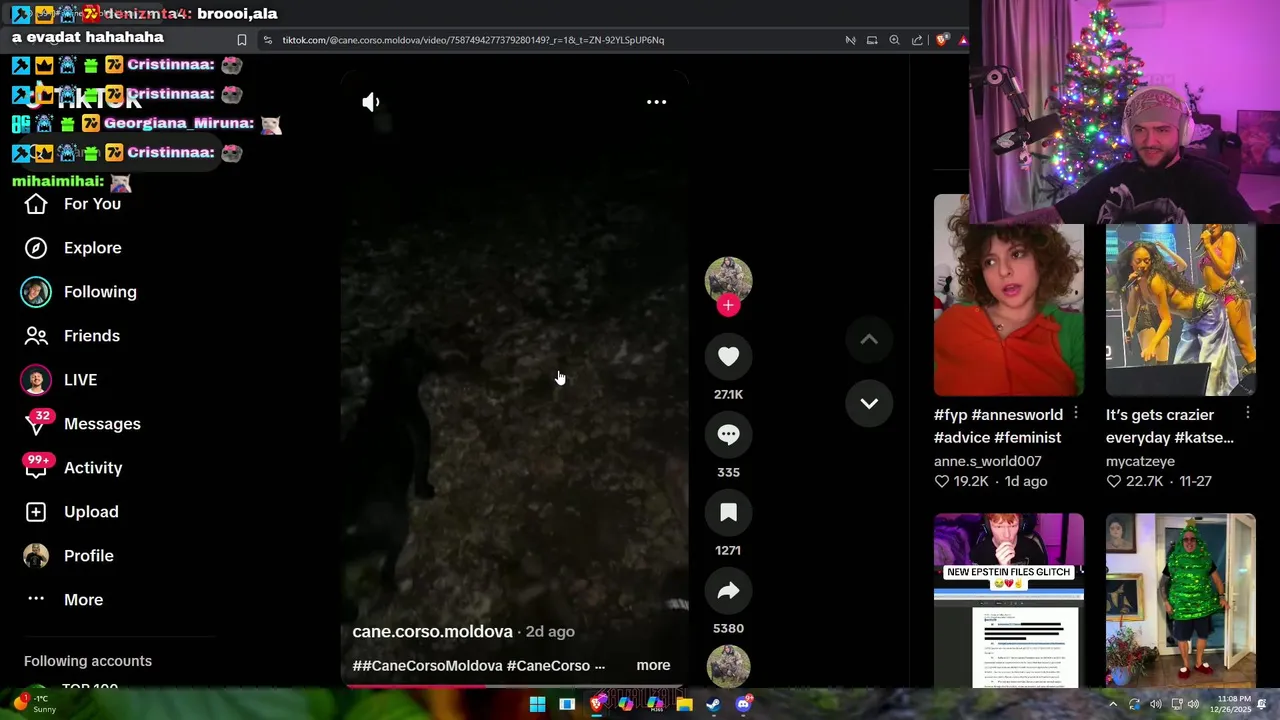Click the picture-in-picture icon in address bar
The height and width of the screenshot is (720, 1280).
872,40
